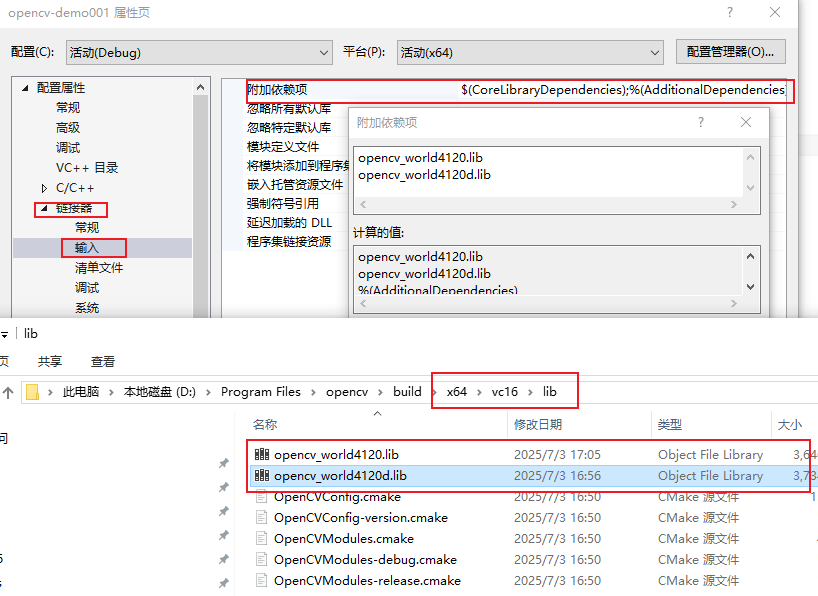Select 调试 under 链接器

[x=87, y=288]
